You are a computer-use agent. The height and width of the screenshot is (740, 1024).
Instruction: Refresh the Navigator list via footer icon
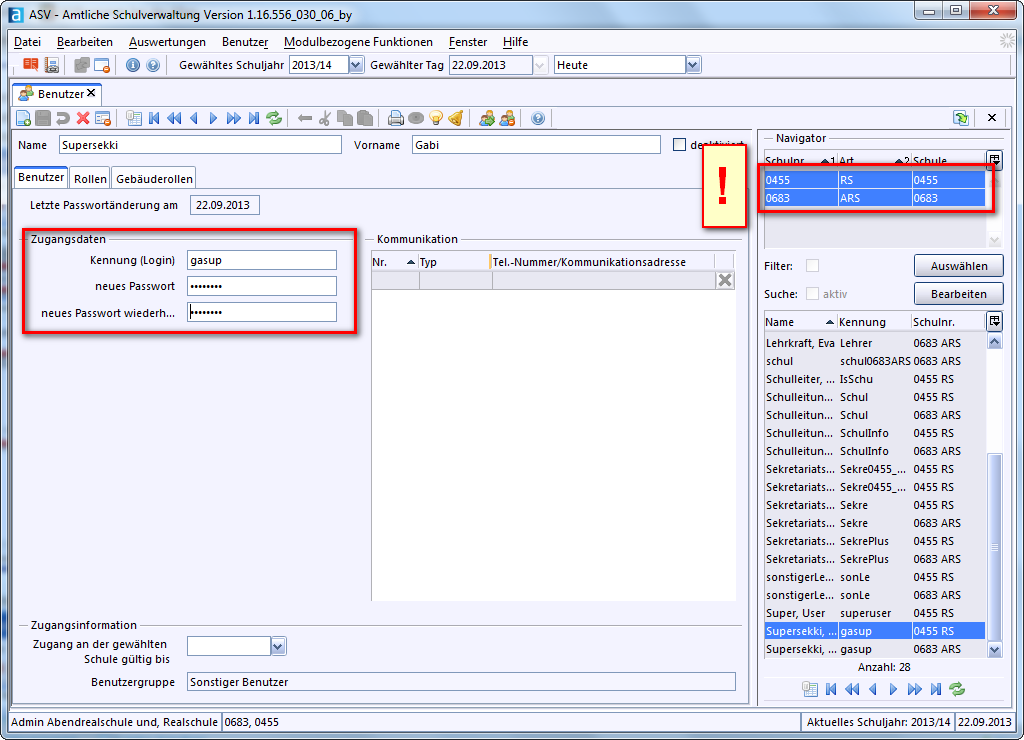tap(957, 689)
